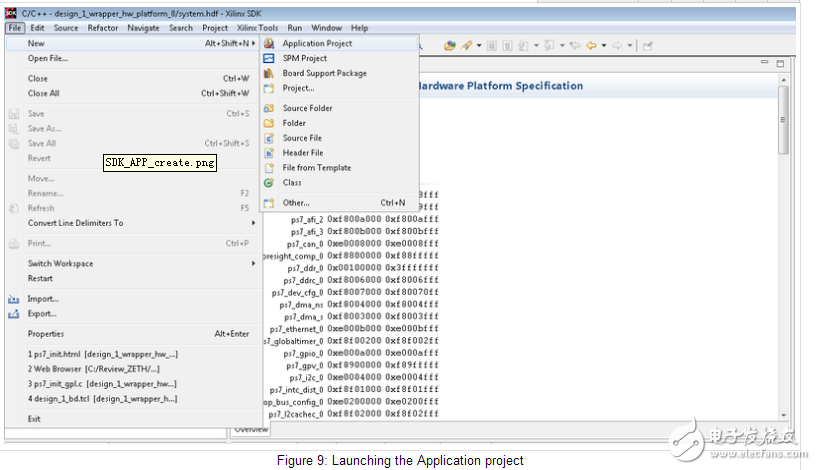Select File from Template entry
The width and height of the screenshot is (816, 470).
click(316, 168)
